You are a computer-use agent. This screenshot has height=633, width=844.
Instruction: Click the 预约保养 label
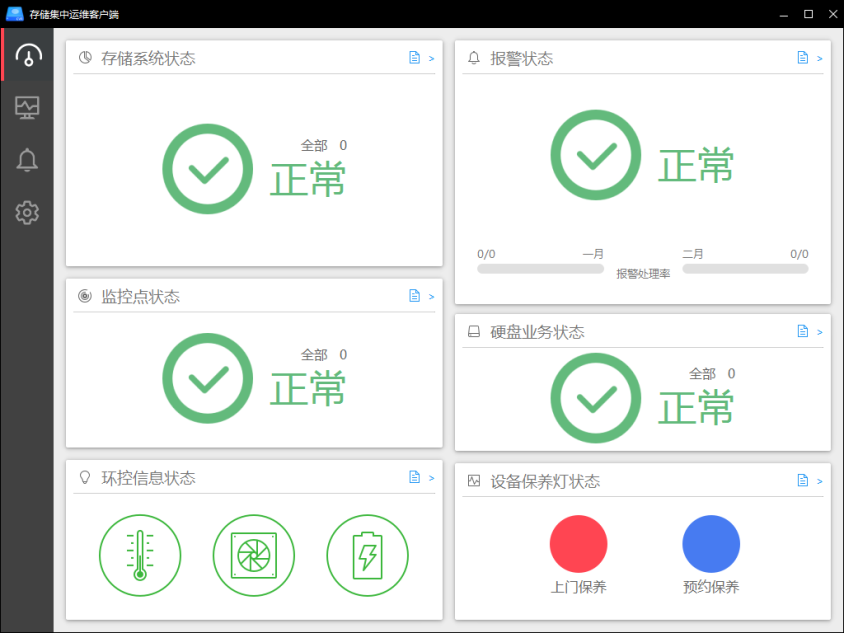pyautogui.click(x=711, y=587)
